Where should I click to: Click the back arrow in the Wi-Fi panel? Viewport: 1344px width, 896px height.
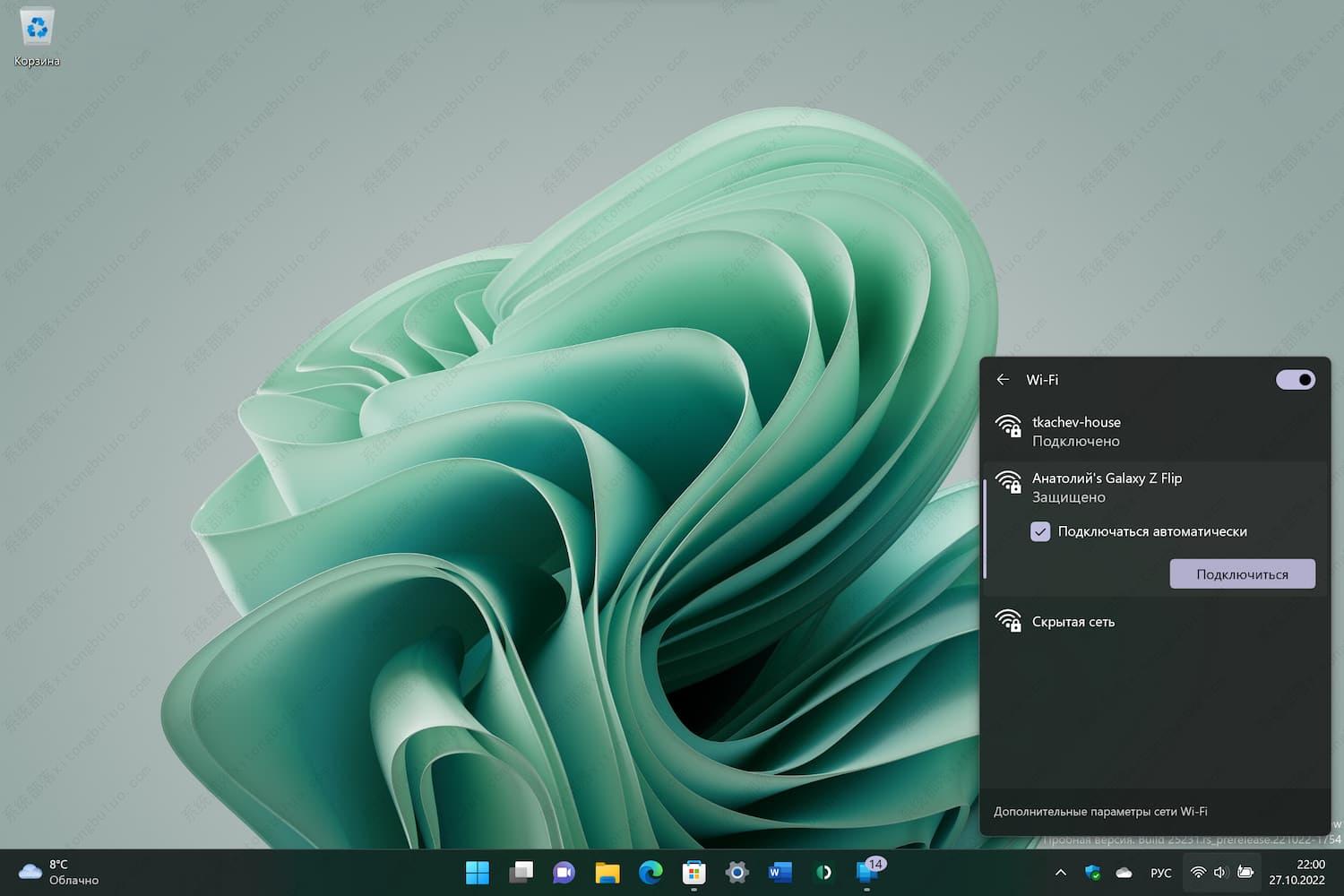[x=1003, y=380]
